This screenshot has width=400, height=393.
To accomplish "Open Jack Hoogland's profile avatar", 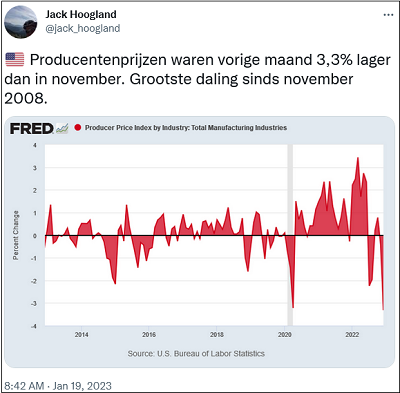I will (x=20, y=22).
